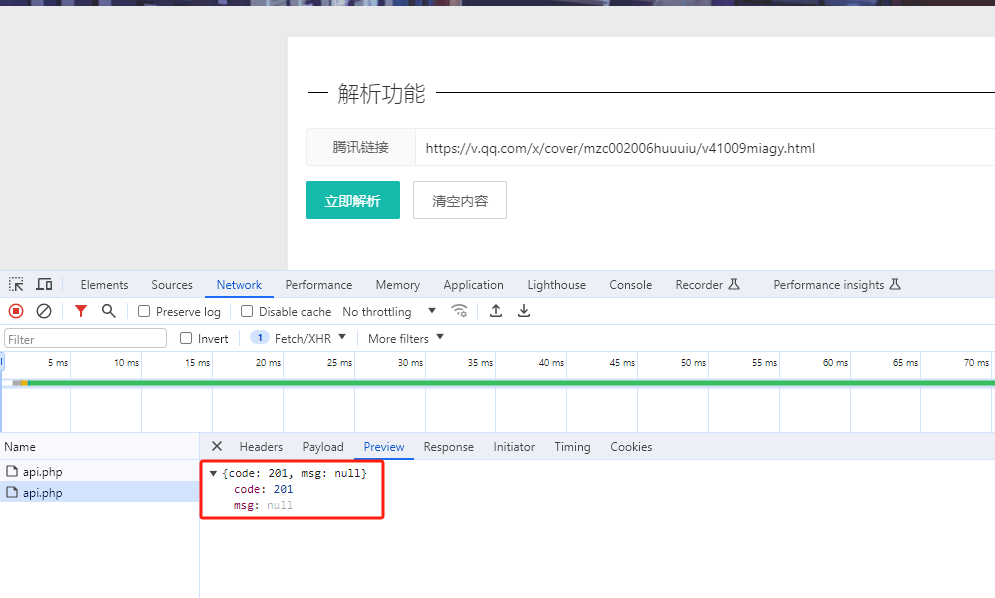995x598 pixels.
Task: Switch to the Application panel
Action: point(473,285)
